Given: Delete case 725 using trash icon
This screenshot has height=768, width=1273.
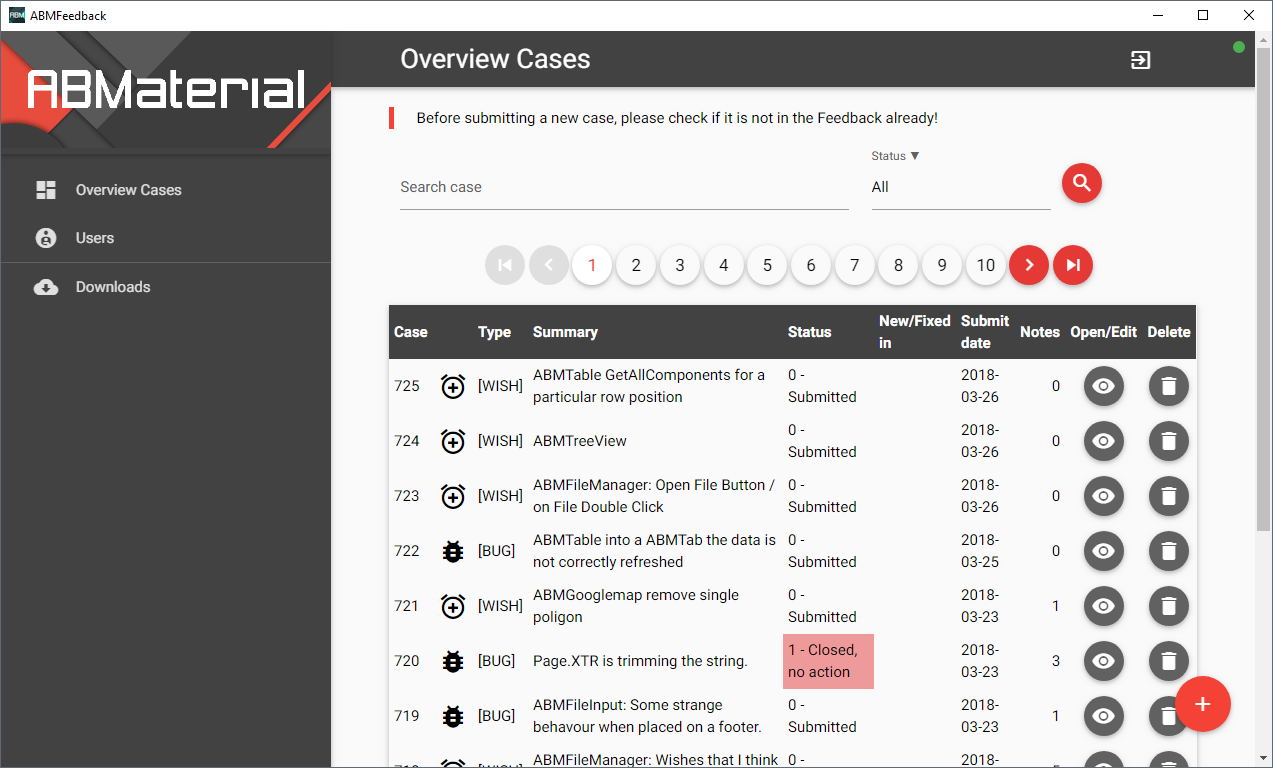Looking at the screenshot, I should (x=1169, y=386).
